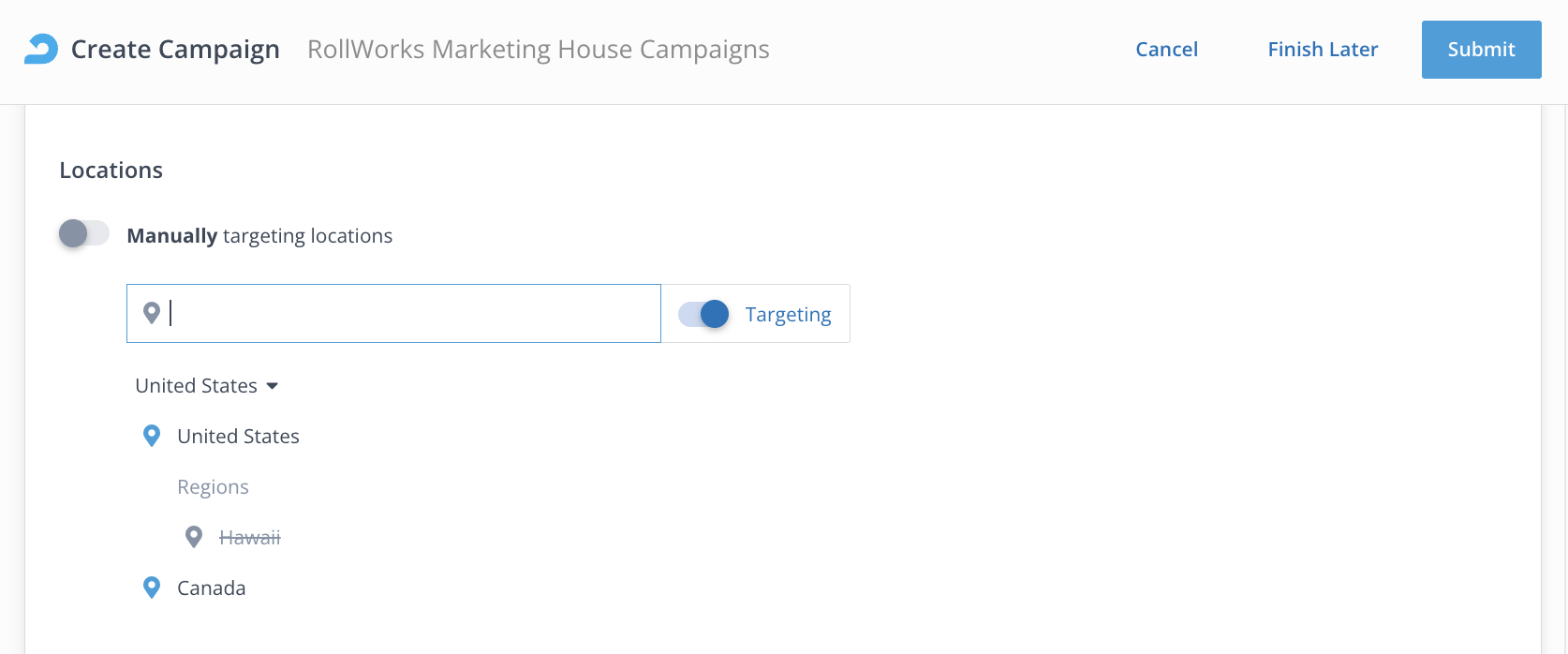Click the gray pin icon beside Hawaii
Viewport: 1568px width, 654px height.
point(194,537)
